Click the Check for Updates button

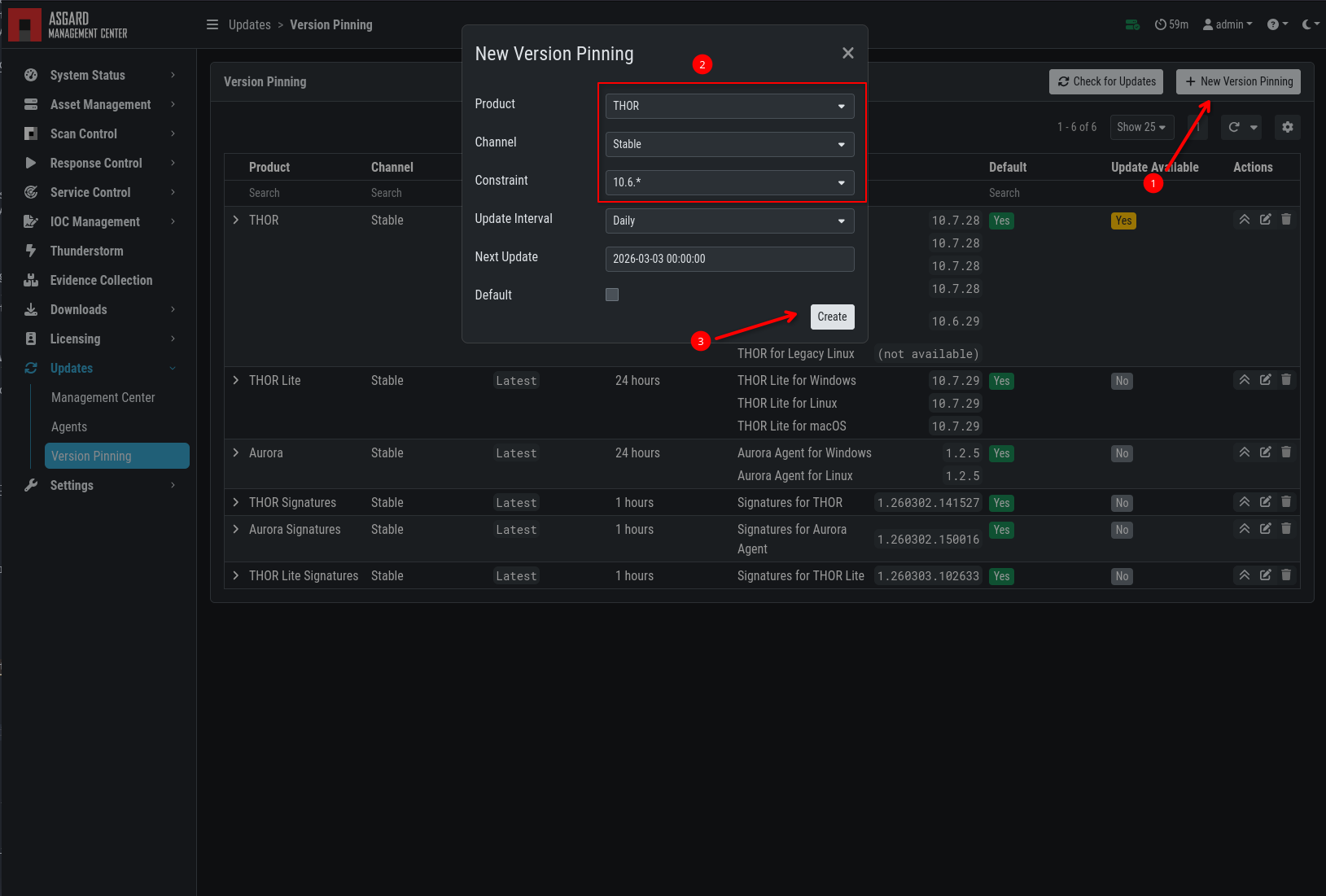pyautogui.click(x=1106, y=81)
